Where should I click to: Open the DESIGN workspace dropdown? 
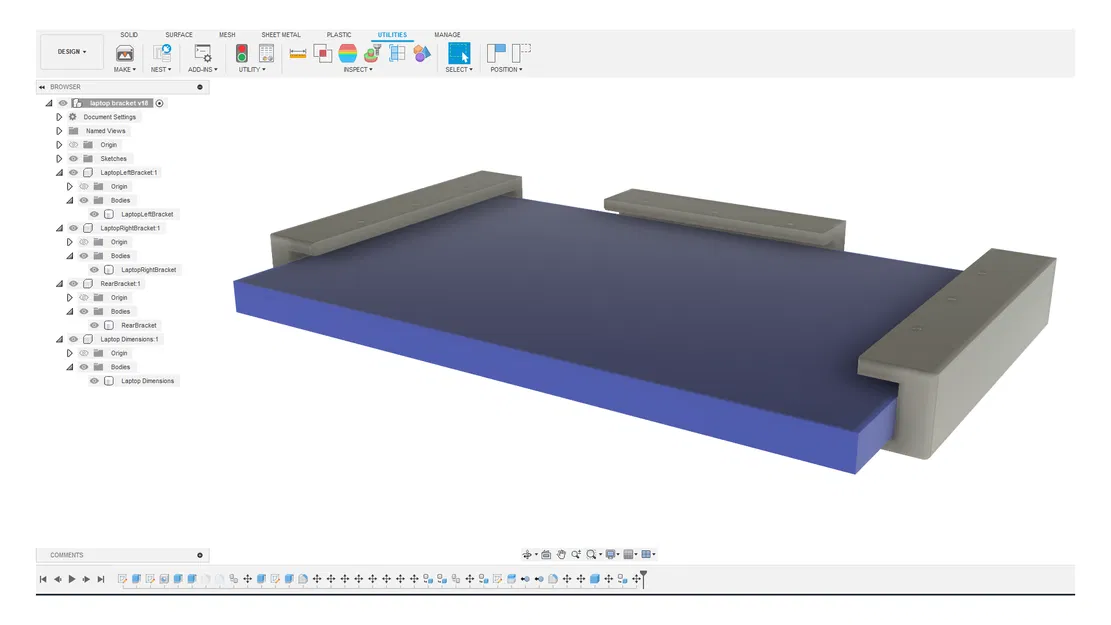72,52
